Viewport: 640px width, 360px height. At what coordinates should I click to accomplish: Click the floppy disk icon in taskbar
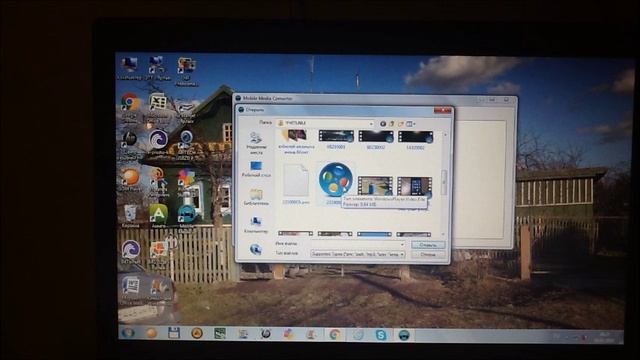click(174, 333)
